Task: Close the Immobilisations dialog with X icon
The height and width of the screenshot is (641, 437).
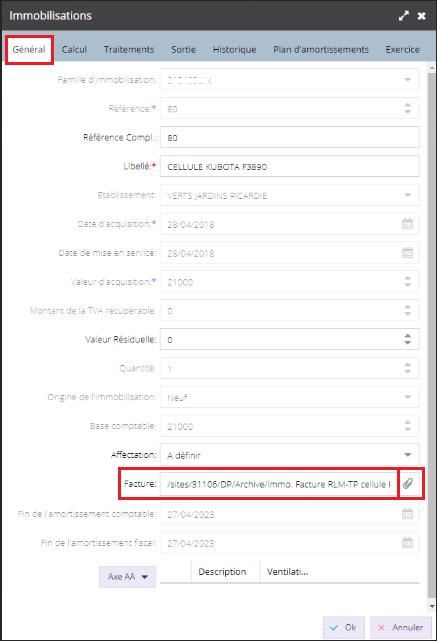Action: coord(421,16)
